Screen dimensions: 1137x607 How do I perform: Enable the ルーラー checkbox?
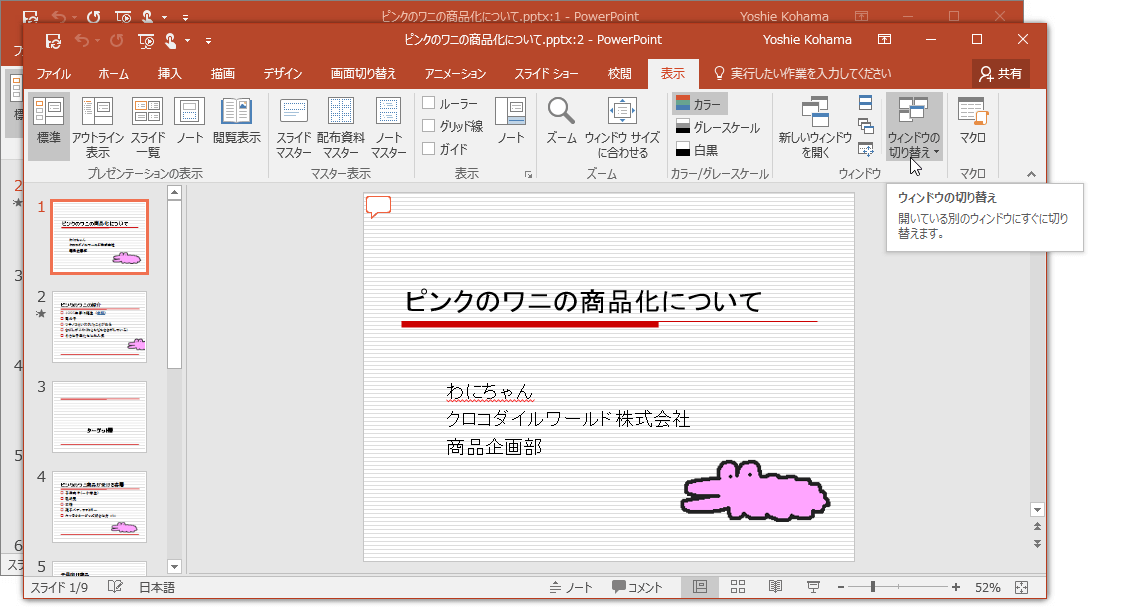[x=430, y=102]
